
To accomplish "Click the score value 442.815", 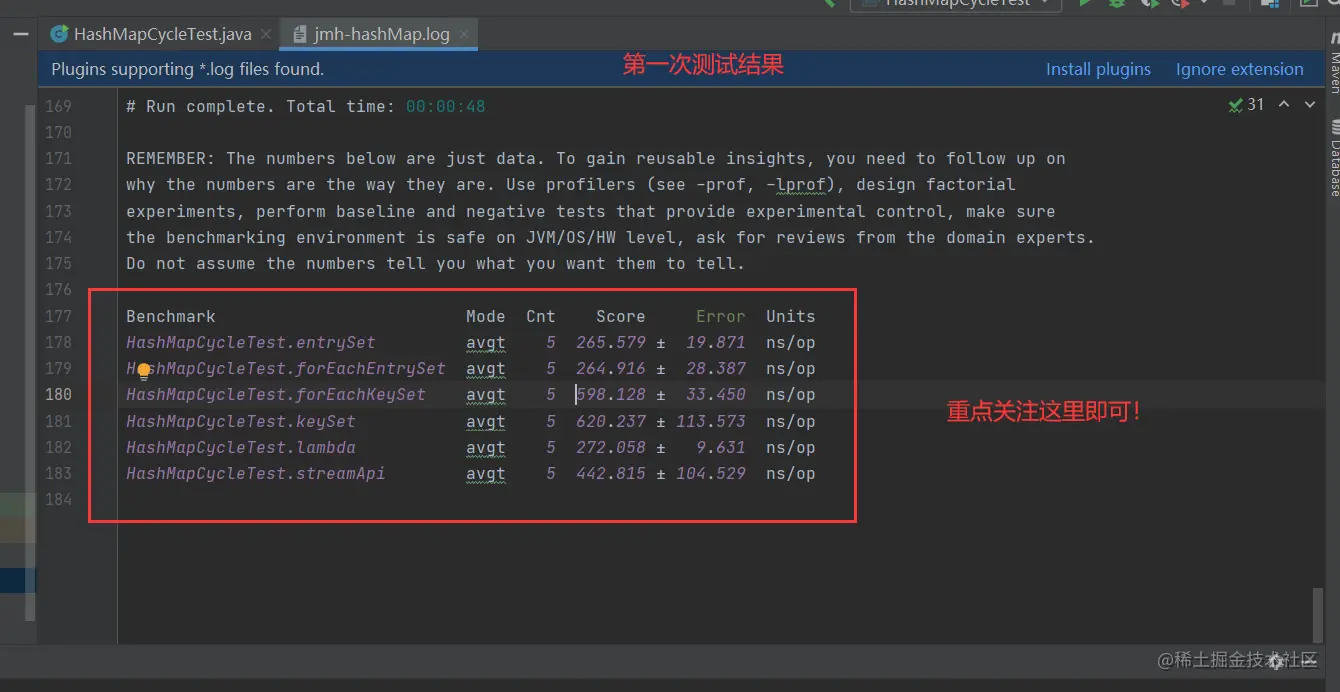I will tap(611, 474).
